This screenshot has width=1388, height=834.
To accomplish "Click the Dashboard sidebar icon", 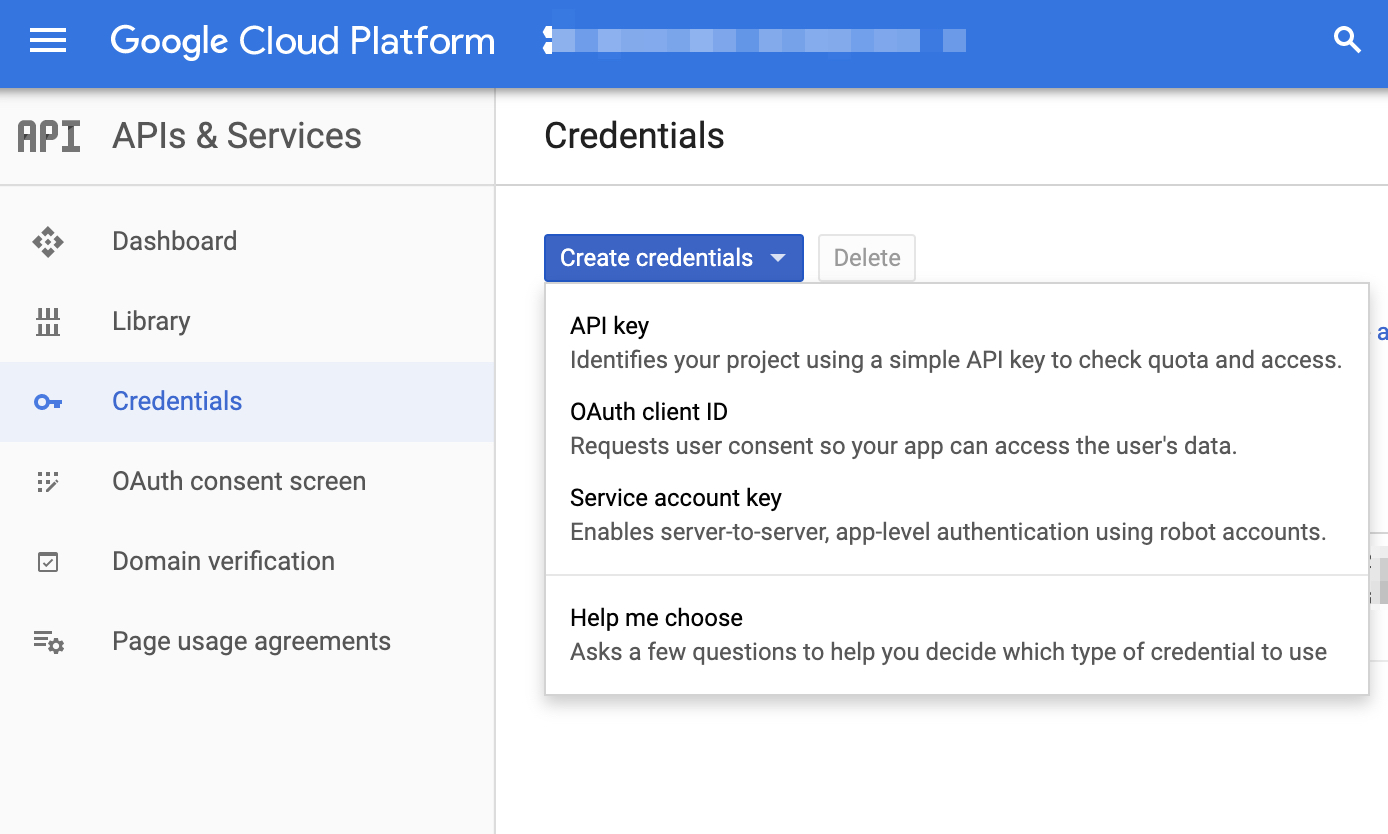I will pos(48,242).
